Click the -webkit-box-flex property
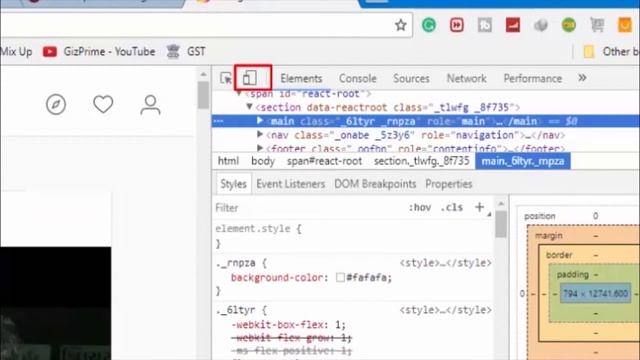Image resolution: width=640 pixels, height=360 pixels. point(280,325)
